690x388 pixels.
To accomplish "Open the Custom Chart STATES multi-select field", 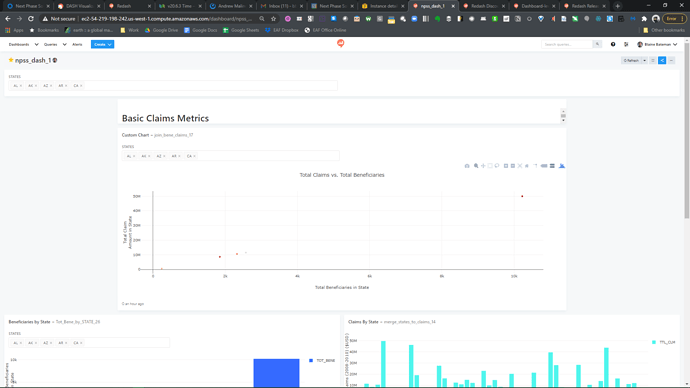I will pyautogui.click(x=231, y=156).
